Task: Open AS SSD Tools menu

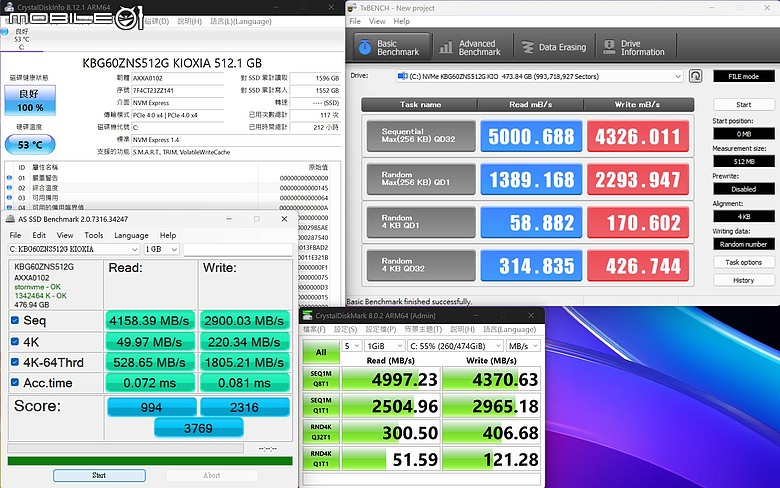Action: pos(94,235)
